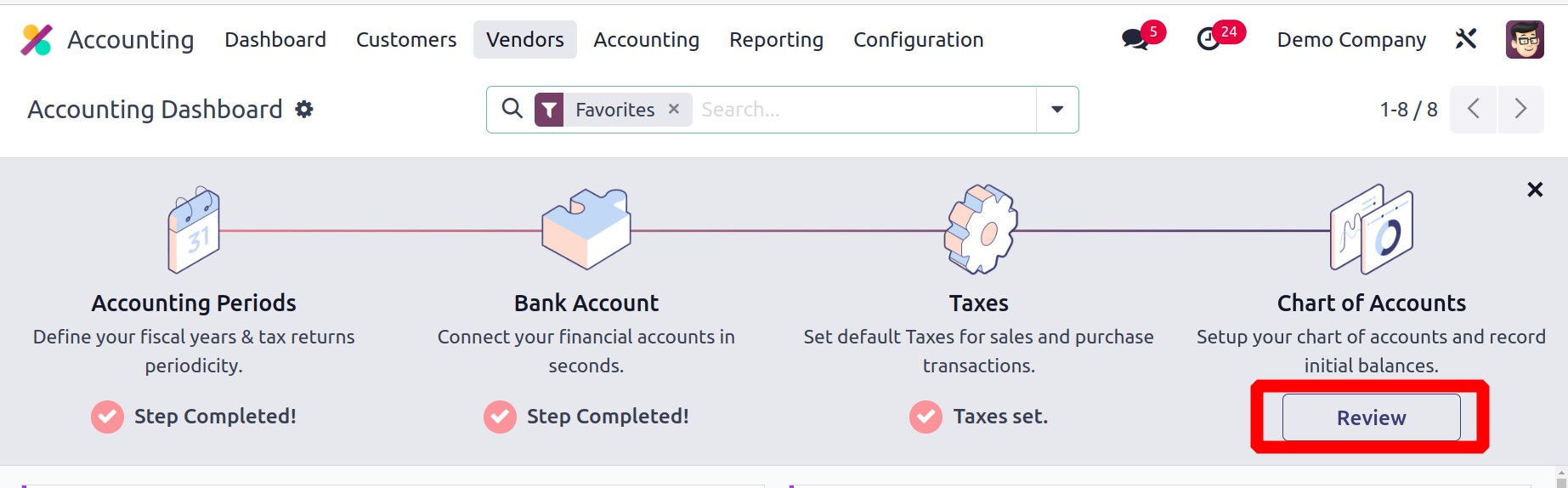Click the dashboard settings gear icon

click(x=304, y=109)
